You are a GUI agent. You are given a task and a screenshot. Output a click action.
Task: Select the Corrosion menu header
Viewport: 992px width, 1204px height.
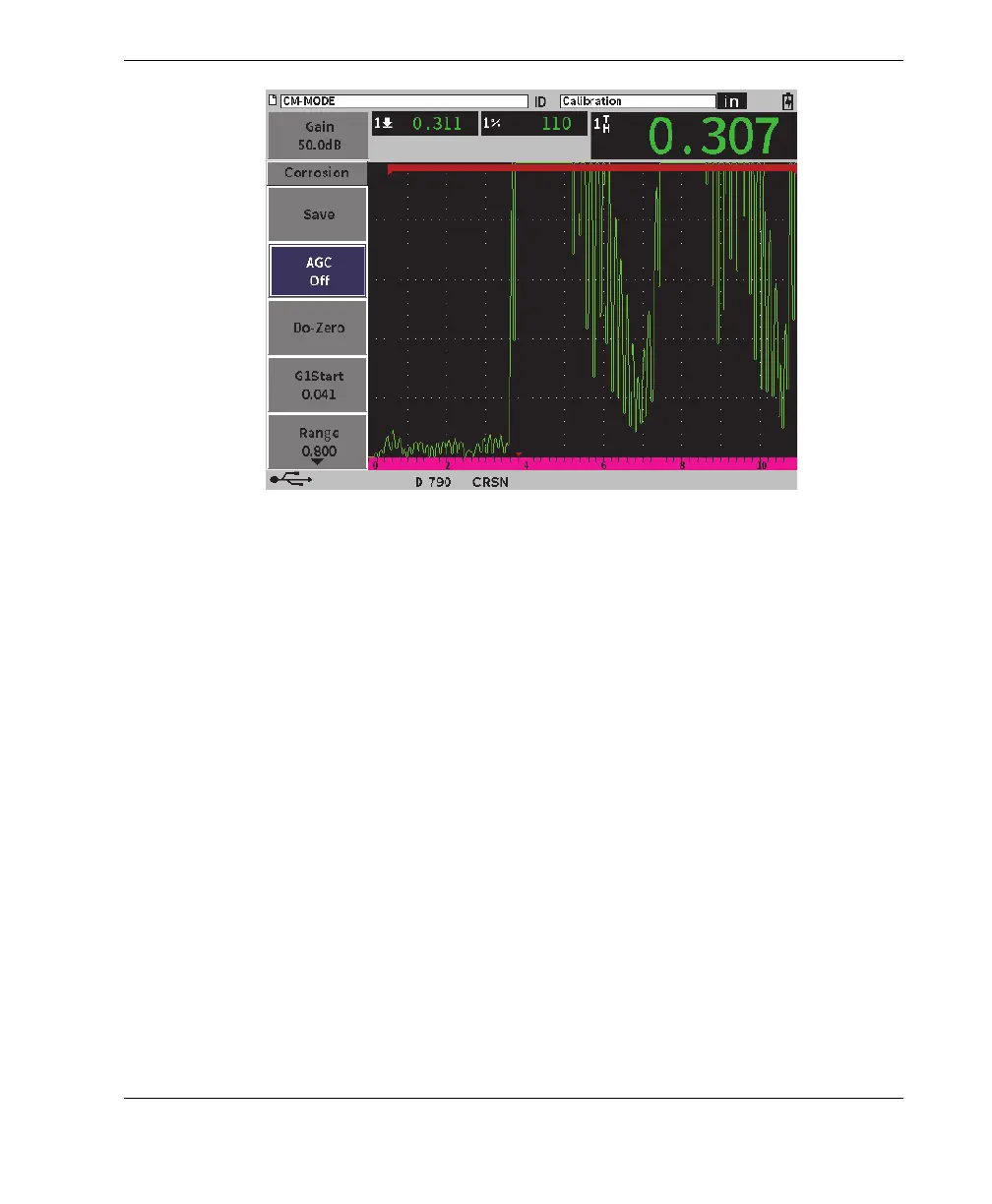tap(317, 173)
